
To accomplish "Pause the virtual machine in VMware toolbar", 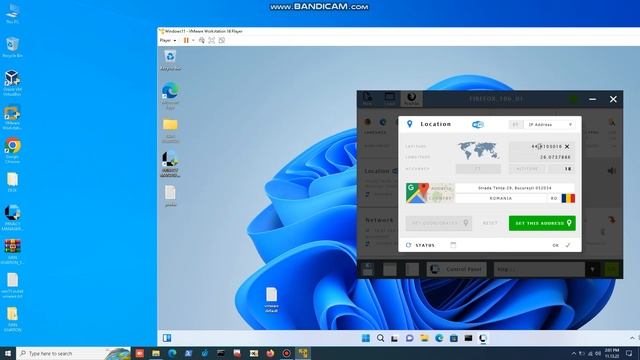I will [186, 40].
